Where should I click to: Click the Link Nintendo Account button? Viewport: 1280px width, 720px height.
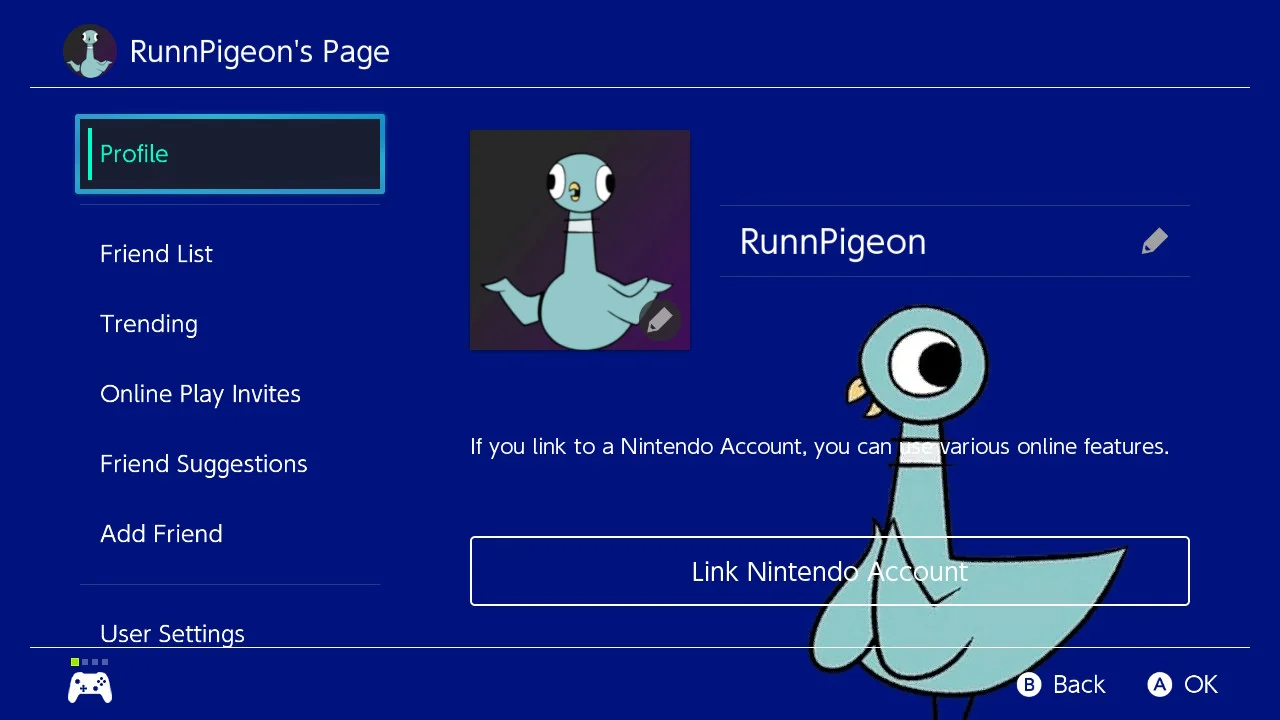coord(830,571)
